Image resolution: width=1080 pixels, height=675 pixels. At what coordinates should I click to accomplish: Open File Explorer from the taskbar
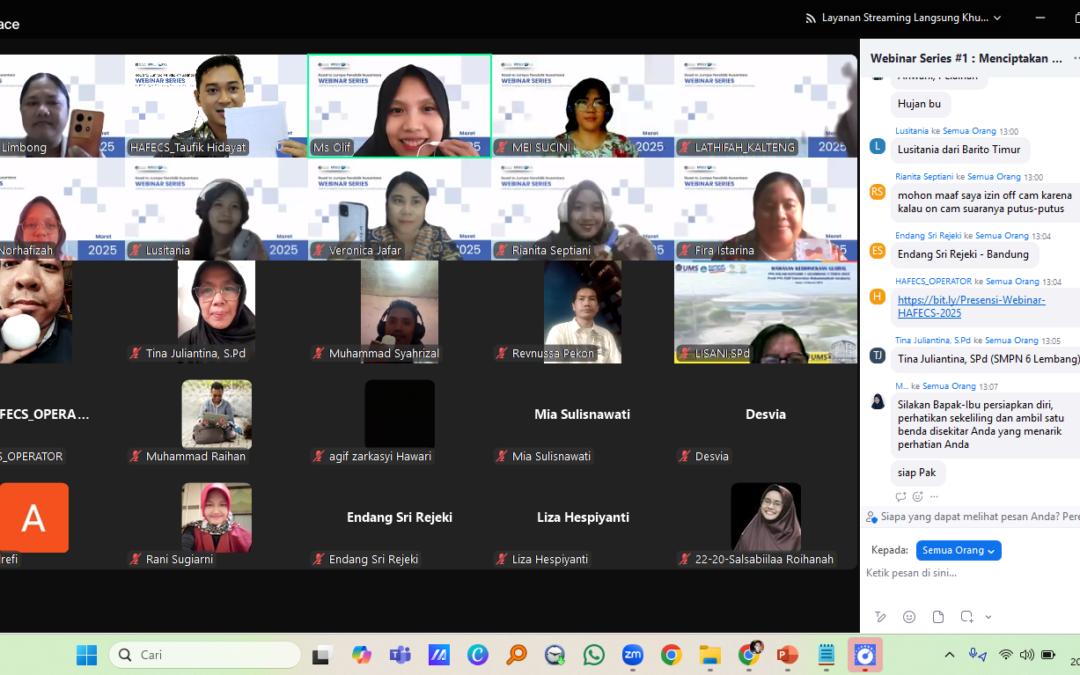[x=710, y=655]
